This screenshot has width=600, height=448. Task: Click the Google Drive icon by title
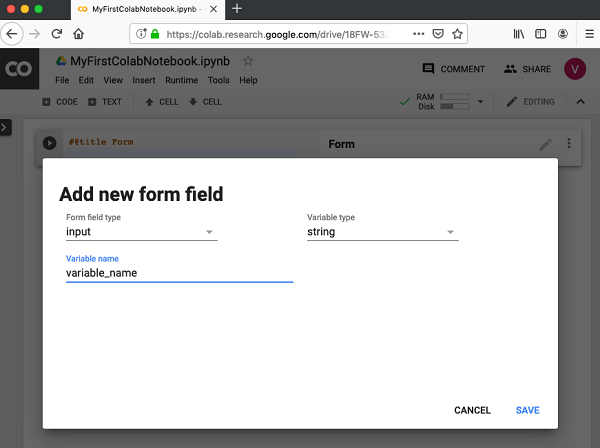(61, 61)
